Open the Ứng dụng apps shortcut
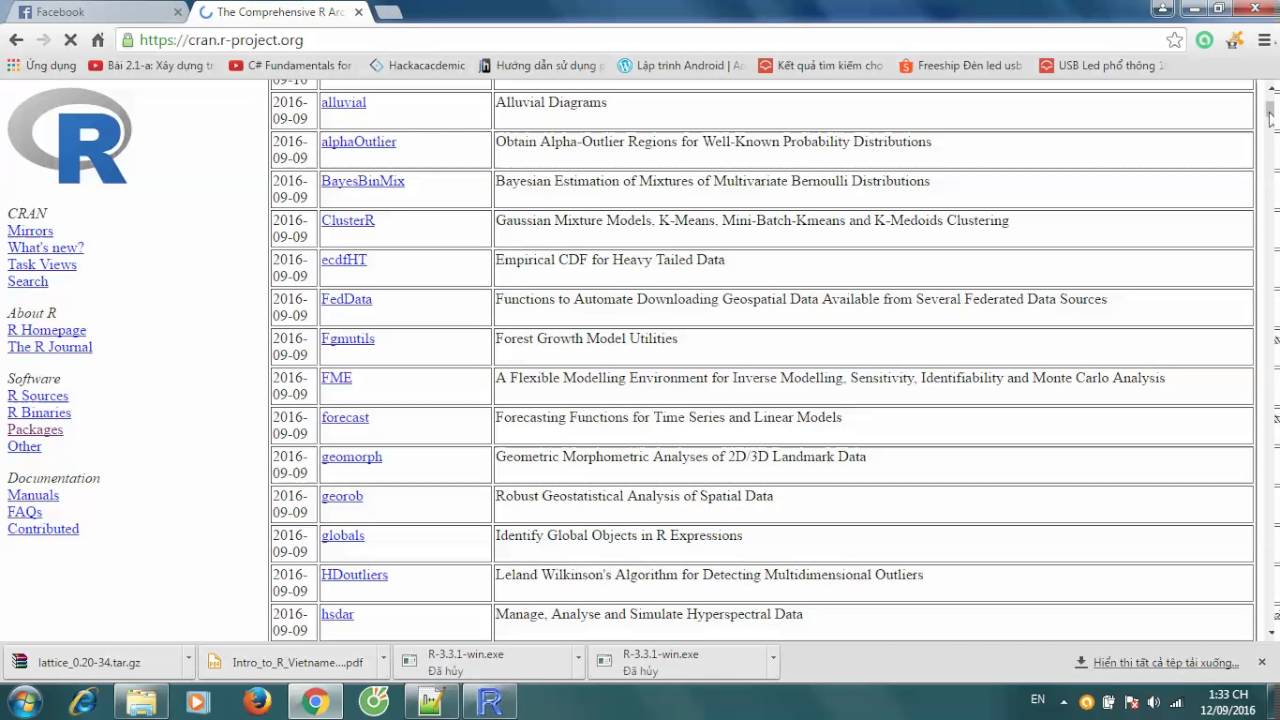 (42, 65)
